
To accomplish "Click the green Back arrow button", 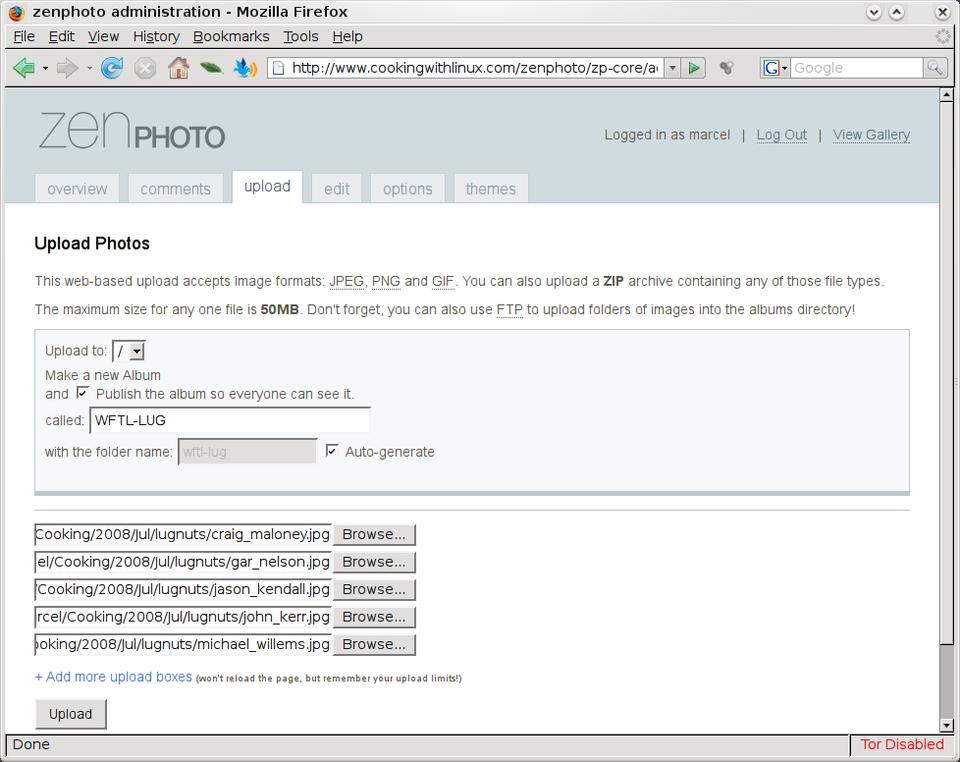I will click(24, 68).
